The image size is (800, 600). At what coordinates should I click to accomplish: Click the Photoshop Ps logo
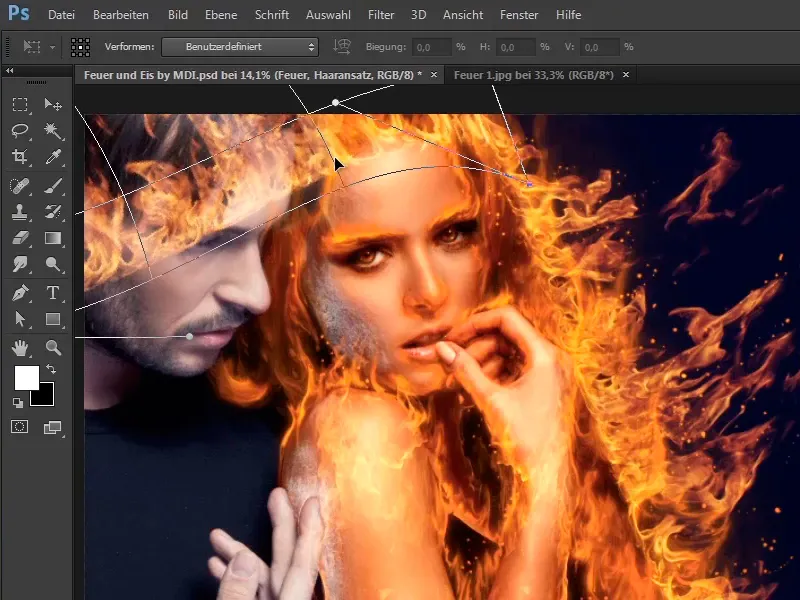coord(19,13)
